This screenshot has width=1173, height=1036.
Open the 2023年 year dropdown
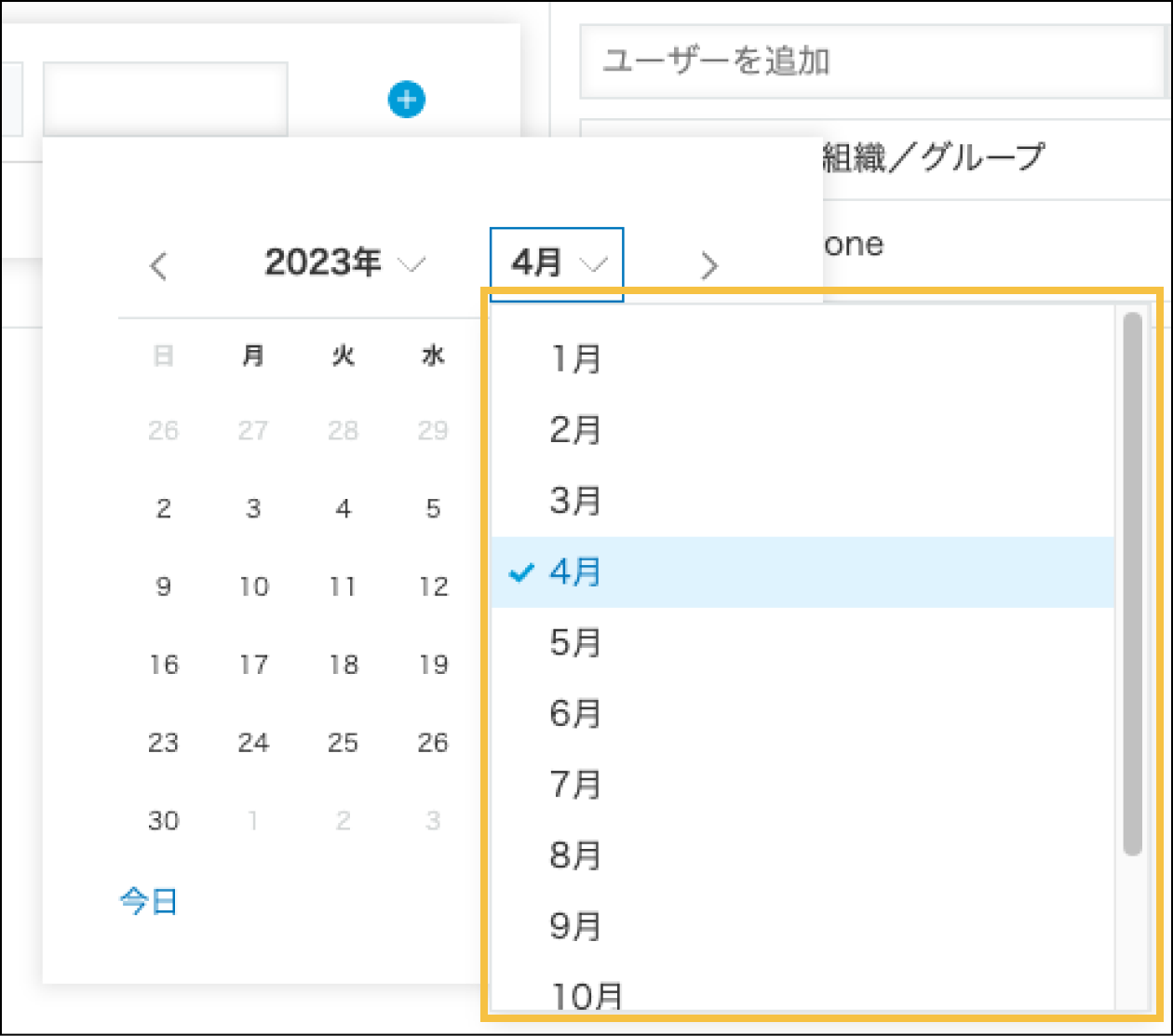(344, 263)
